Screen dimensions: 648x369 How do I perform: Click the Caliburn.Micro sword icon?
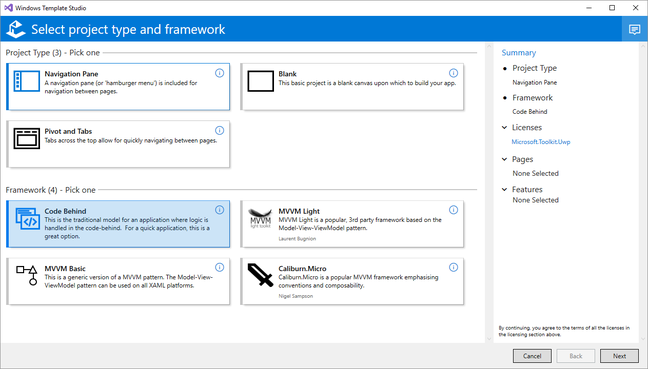(260, 275)
